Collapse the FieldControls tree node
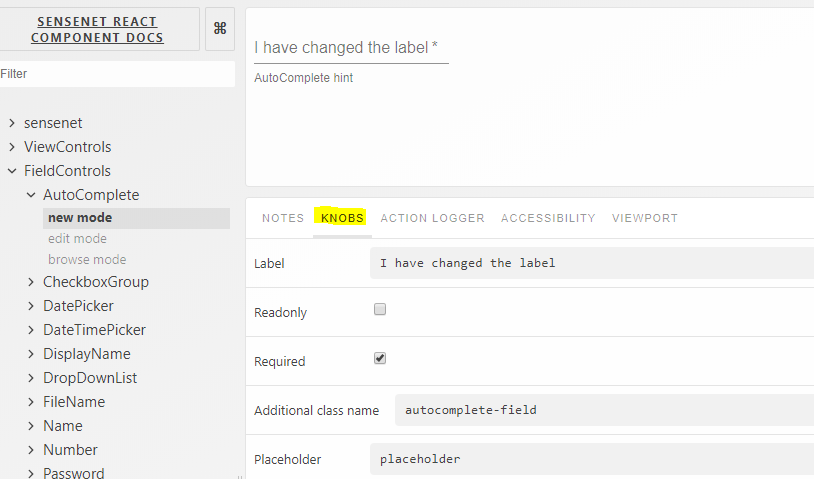This screenshot has height=479, width=814. pos(12,171)
